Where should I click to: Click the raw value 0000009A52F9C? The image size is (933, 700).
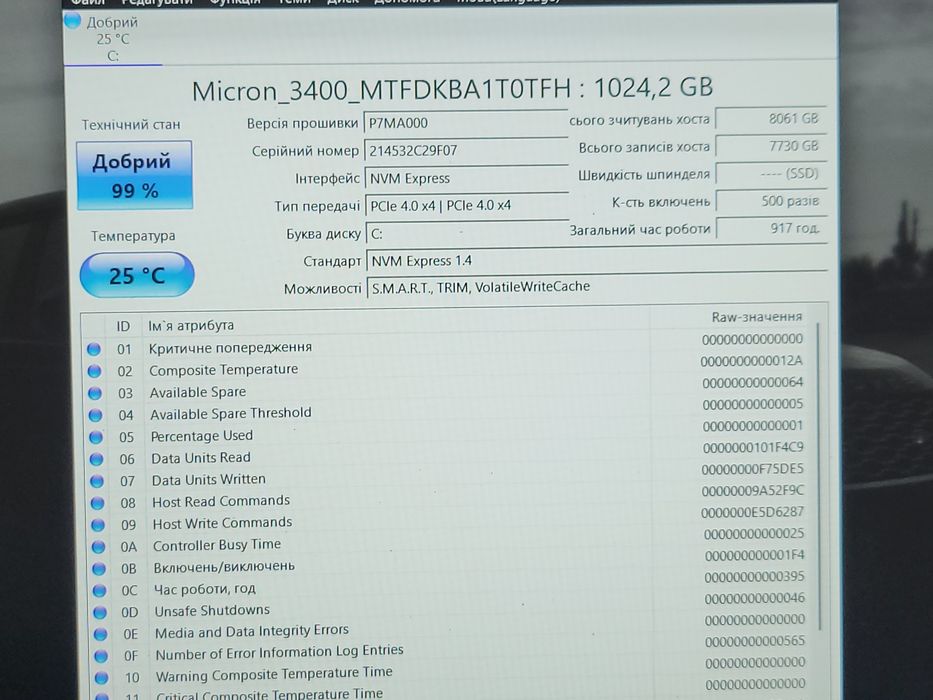(753, 491)
